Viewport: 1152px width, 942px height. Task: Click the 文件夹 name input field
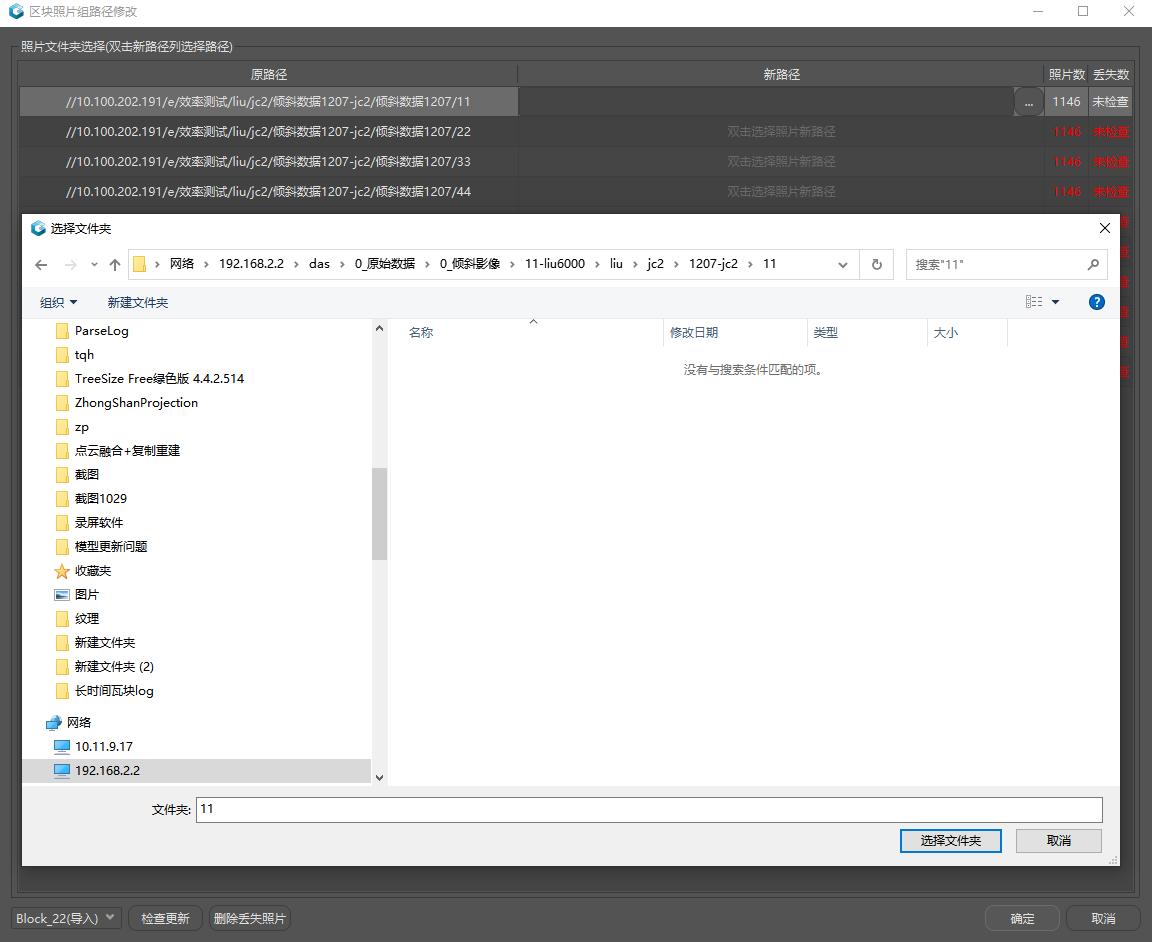click(649, 809)
